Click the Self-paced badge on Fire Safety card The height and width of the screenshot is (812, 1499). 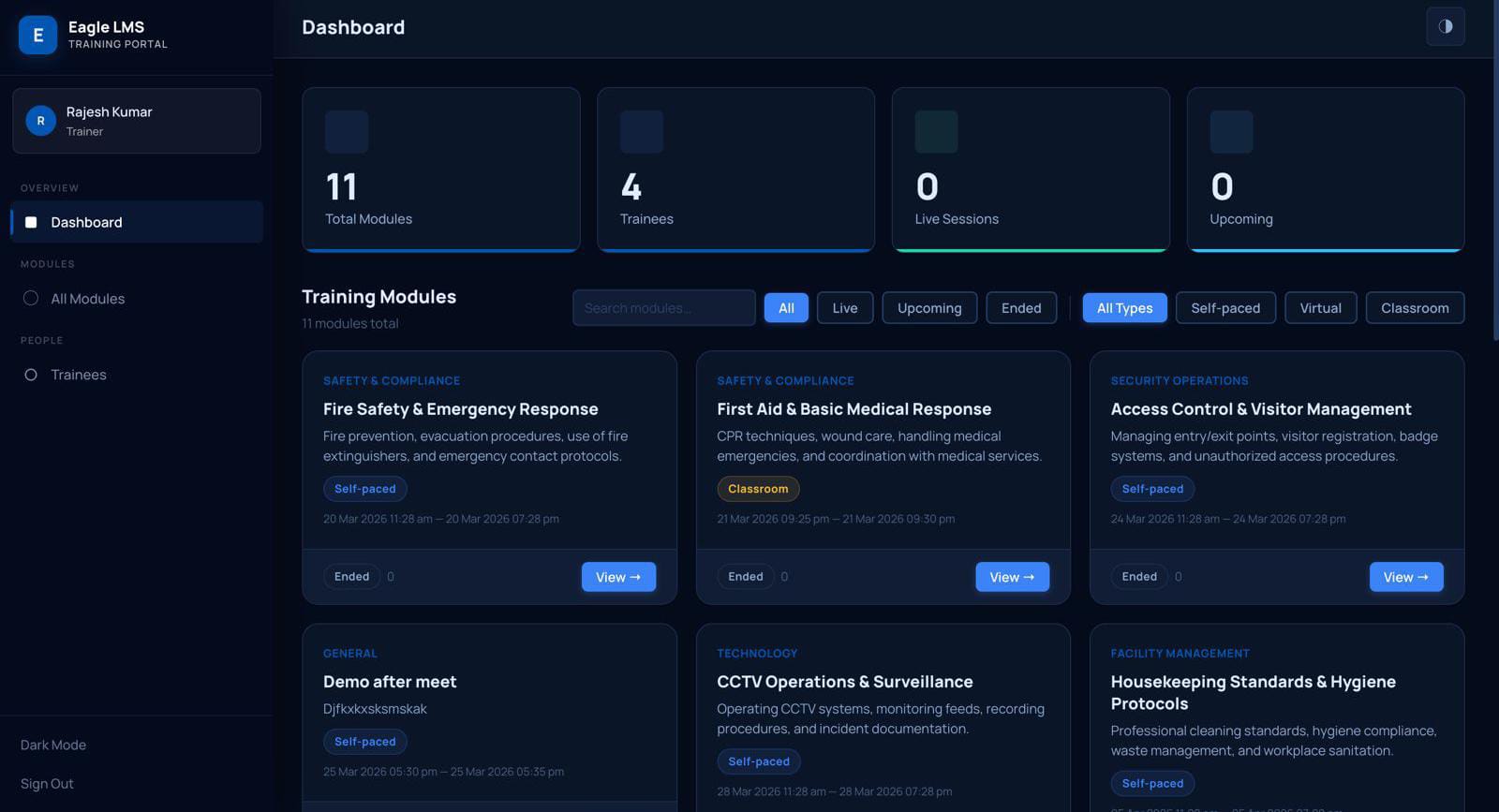365,489
